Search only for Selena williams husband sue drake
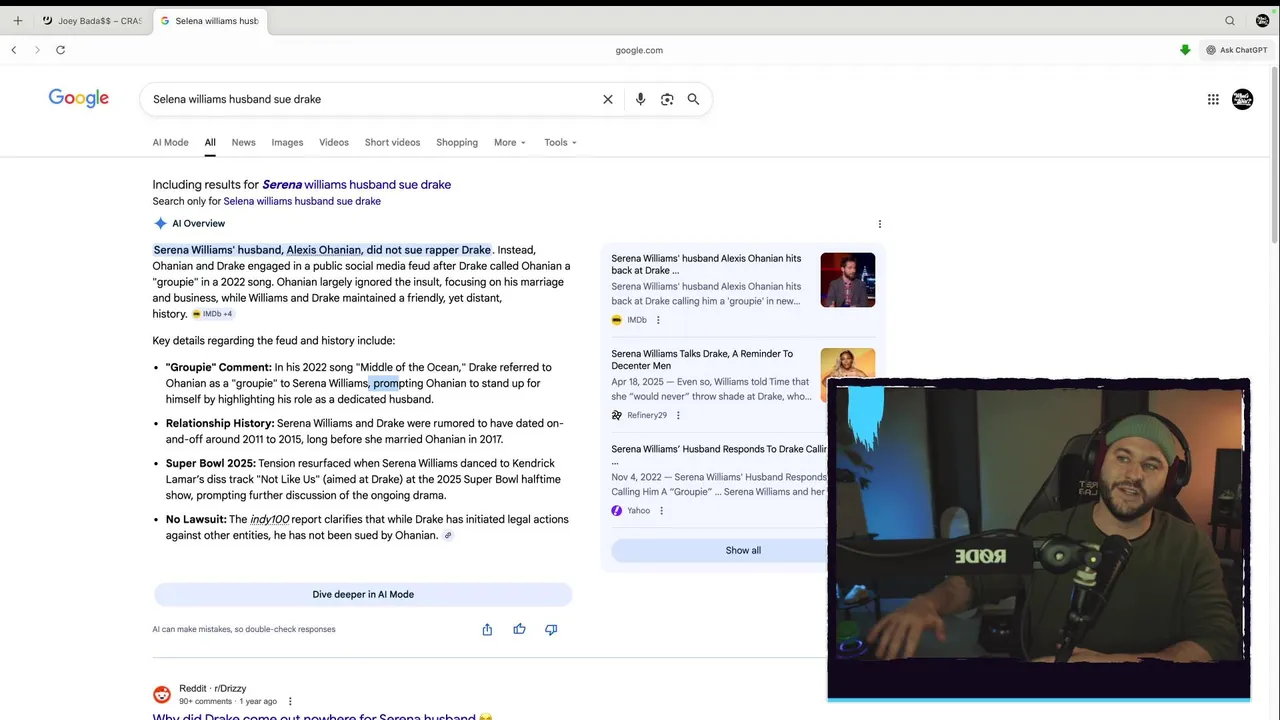The height and width of the screenshot is (720, 1280). 302,201
